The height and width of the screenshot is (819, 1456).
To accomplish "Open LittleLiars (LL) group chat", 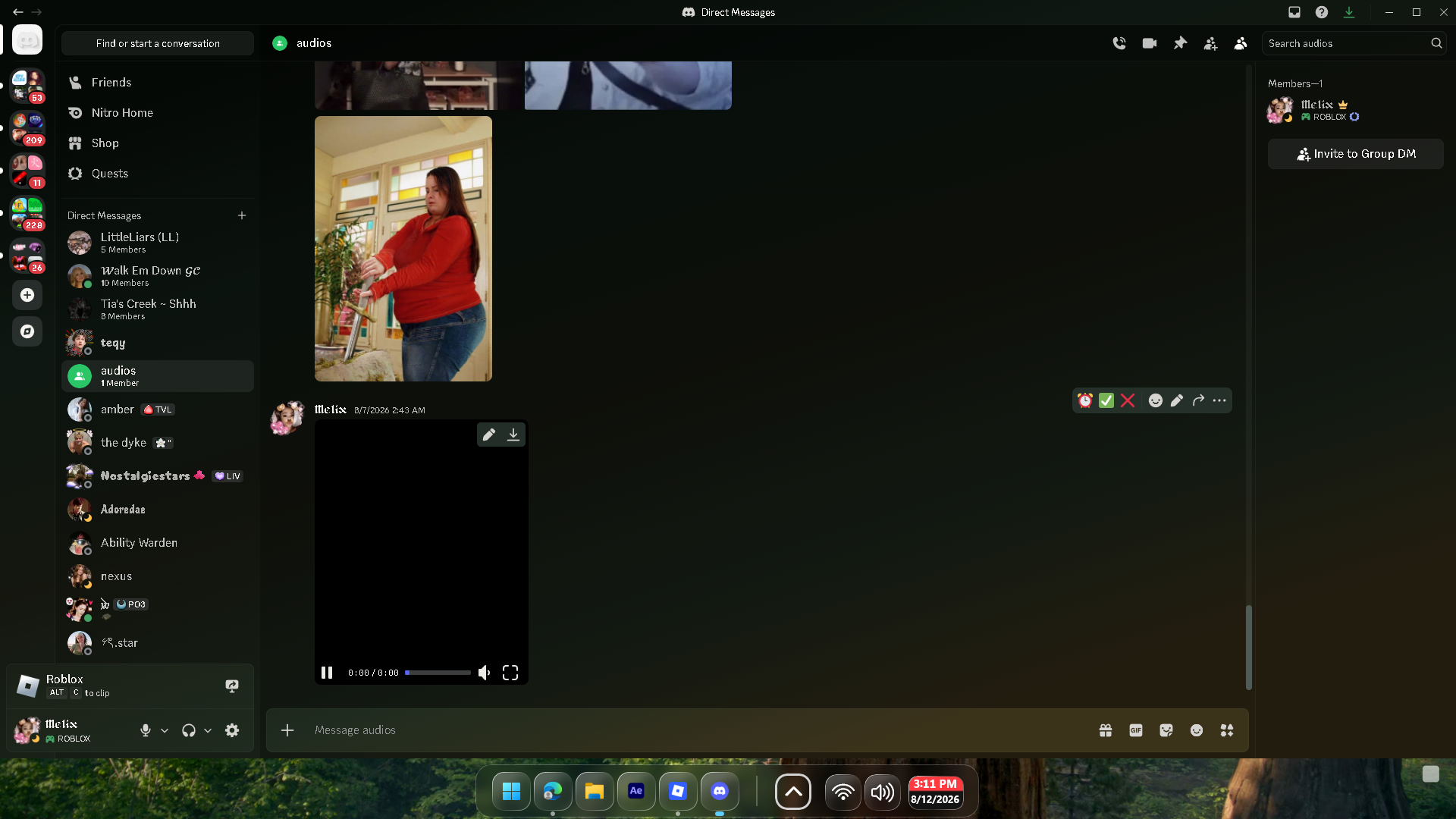I will [158, 243].
